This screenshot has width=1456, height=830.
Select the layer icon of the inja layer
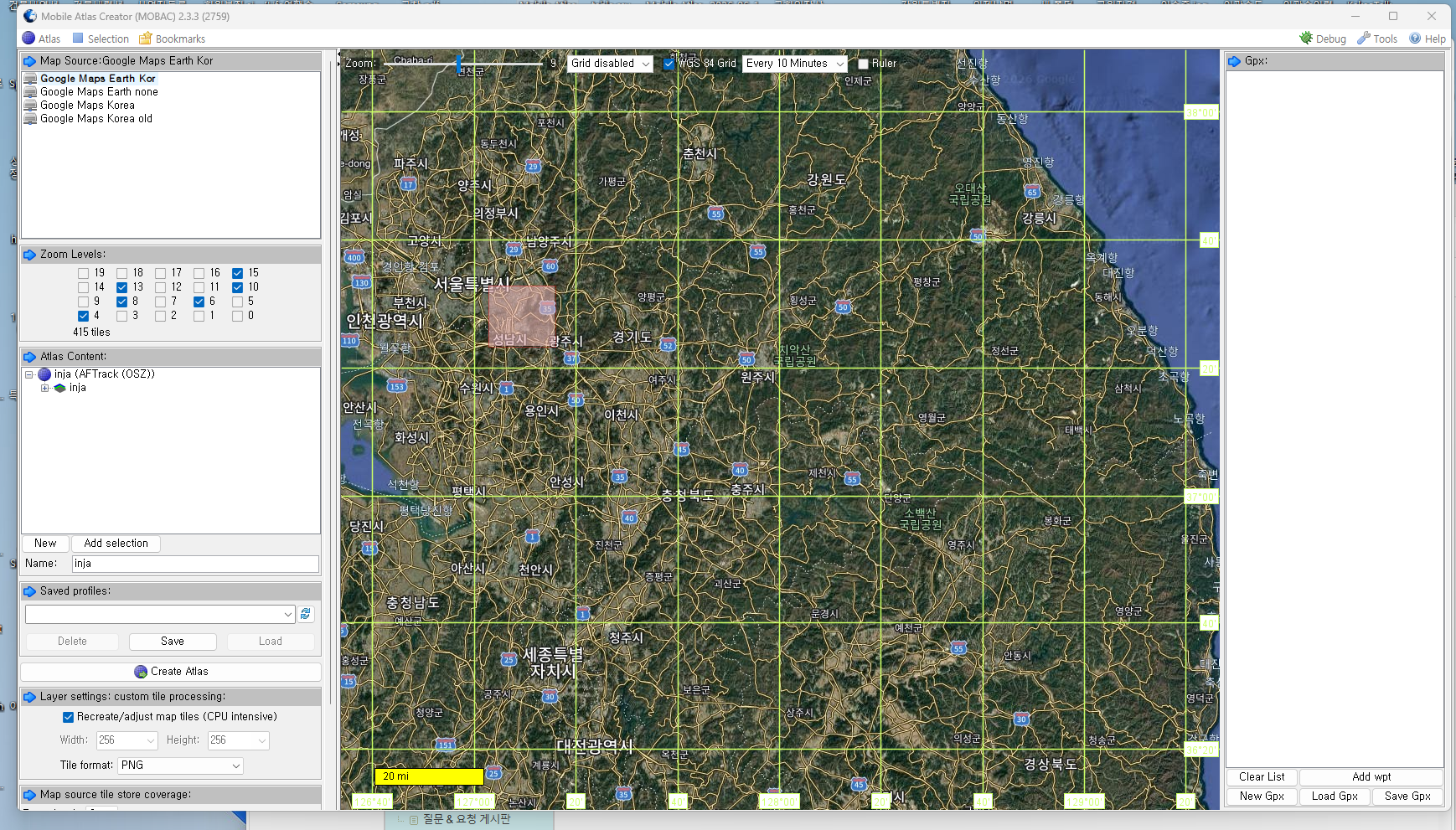click(59, 388)
